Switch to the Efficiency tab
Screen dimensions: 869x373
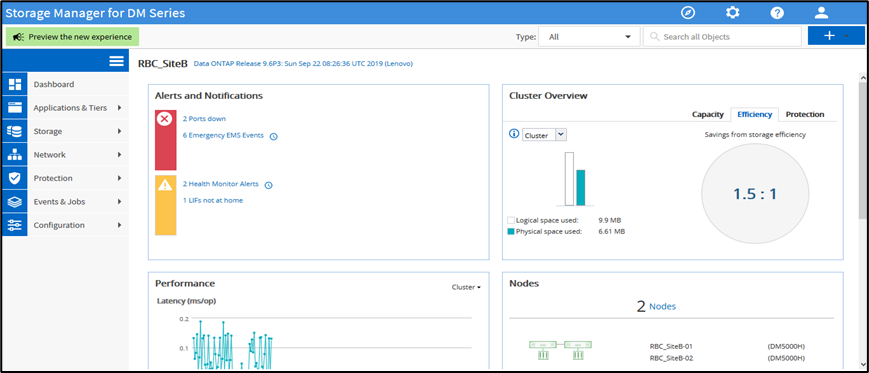pos(754,114)
